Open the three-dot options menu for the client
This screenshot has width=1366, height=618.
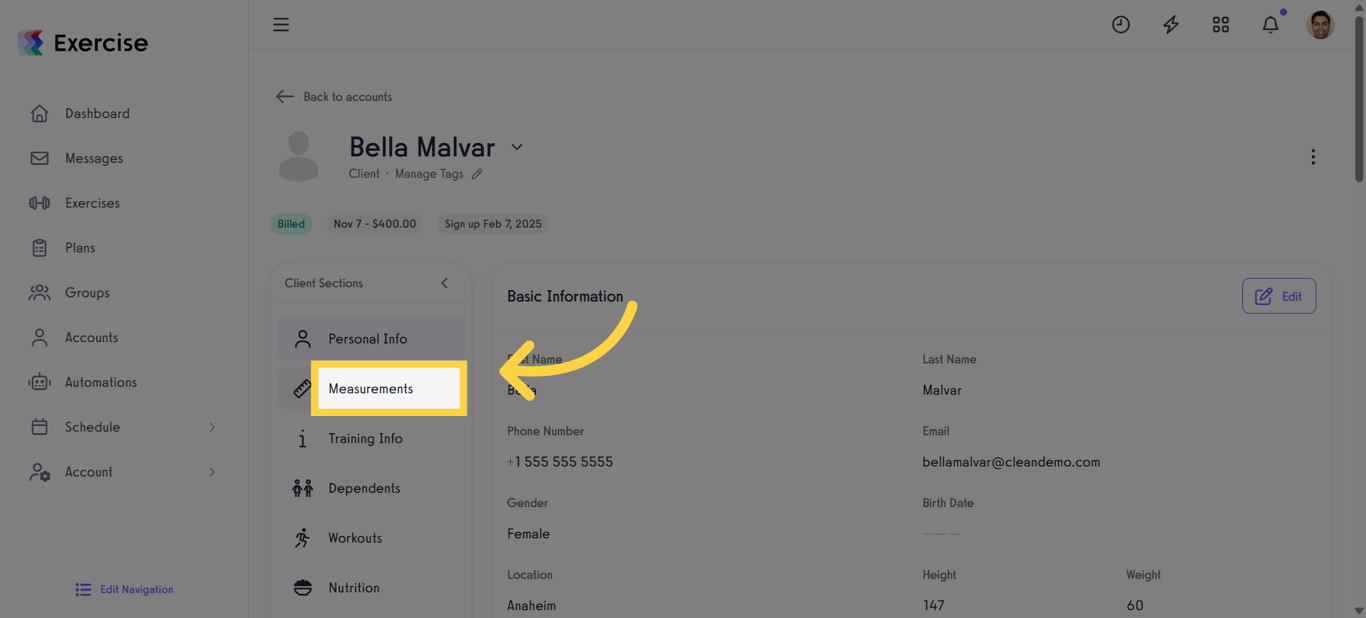pyautogui.click(x=1313, y=157)
